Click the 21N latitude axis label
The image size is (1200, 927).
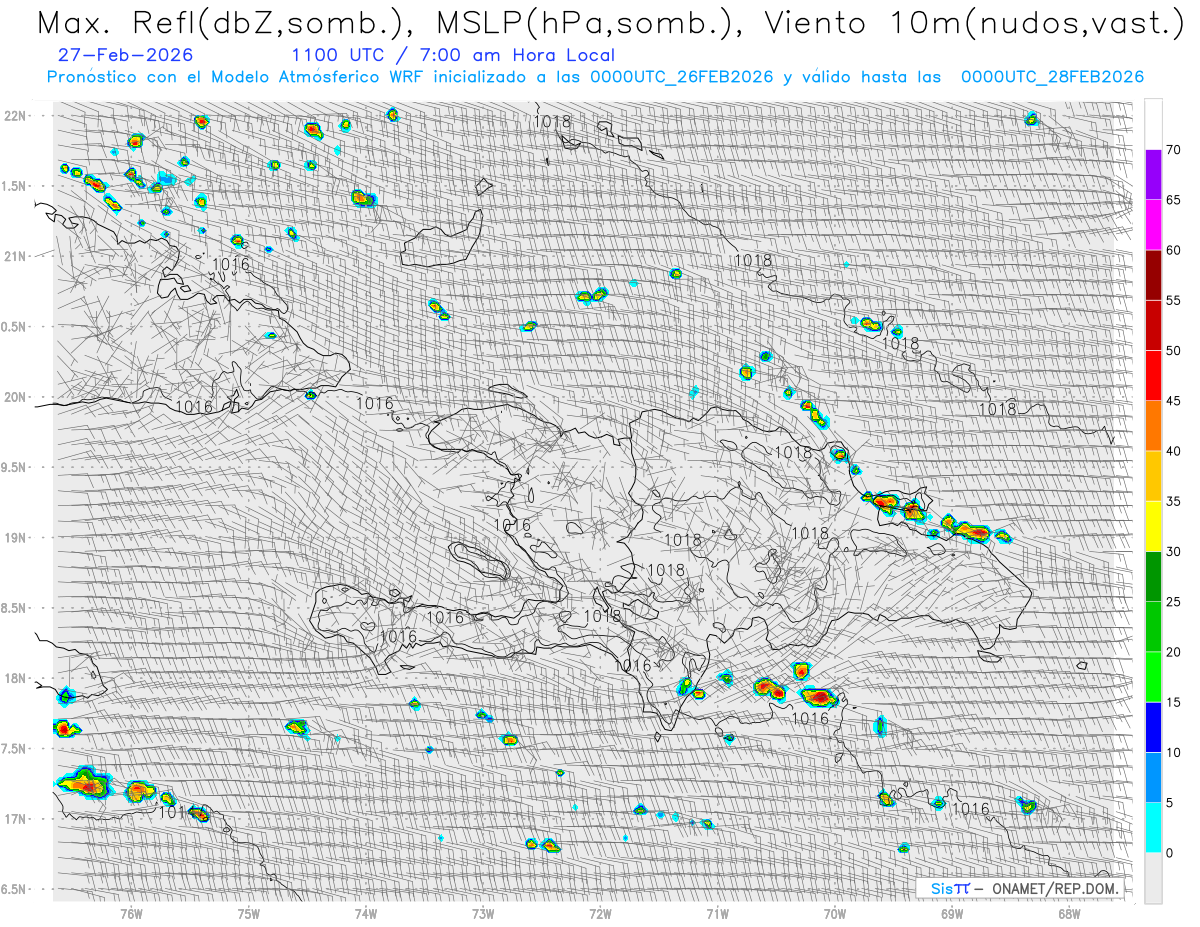[x=15, y=256]
